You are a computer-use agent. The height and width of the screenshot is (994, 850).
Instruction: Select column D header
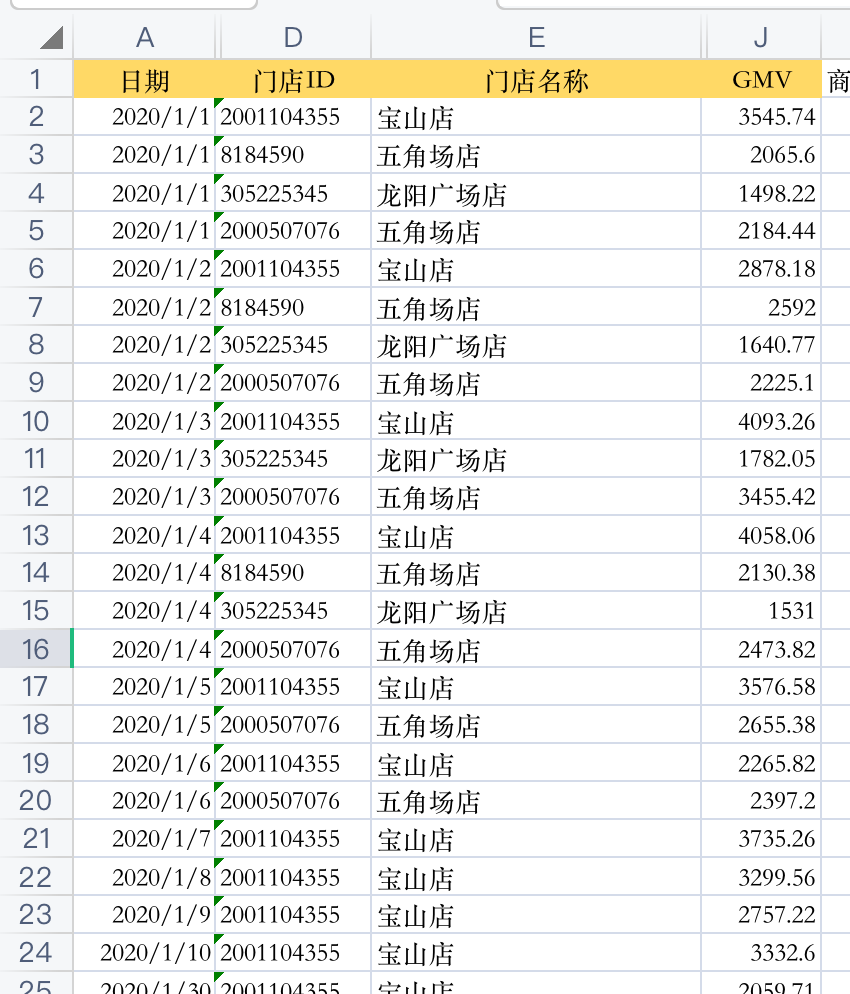pyautogui.click(x=293, y=37)
